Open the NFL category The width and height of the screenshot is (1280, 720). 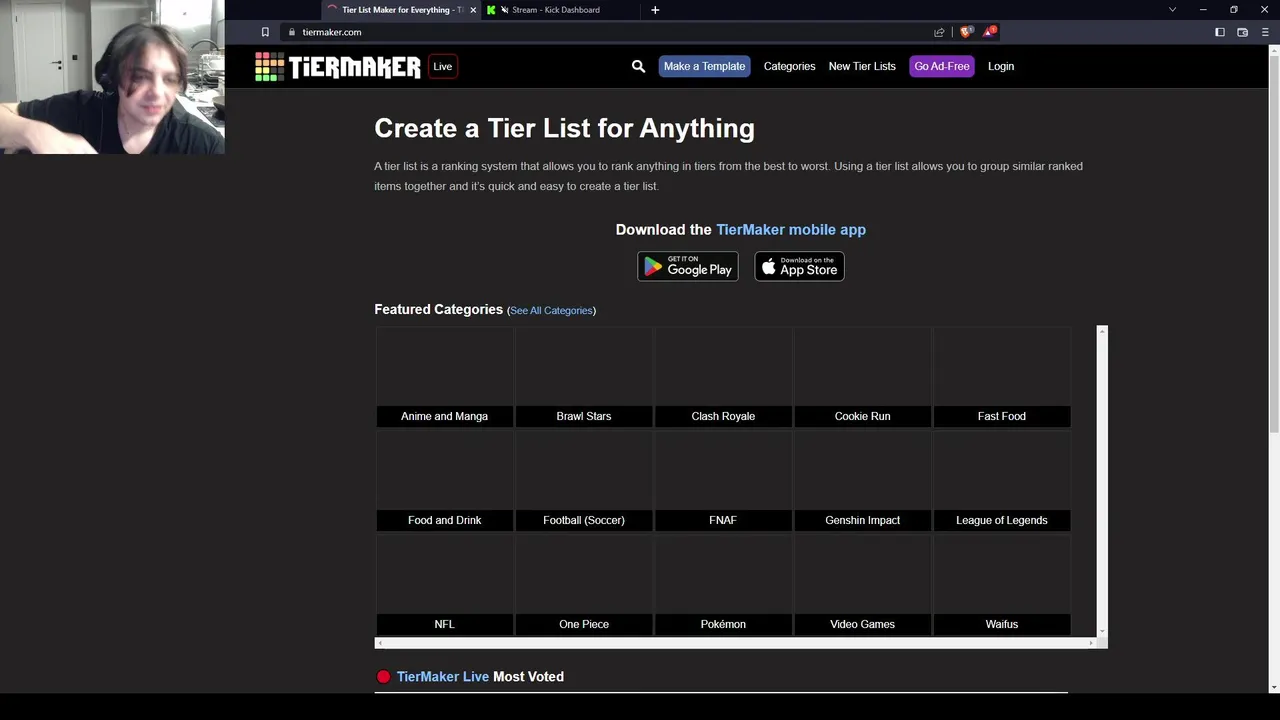pyautogui.click(x=444, y=585)
